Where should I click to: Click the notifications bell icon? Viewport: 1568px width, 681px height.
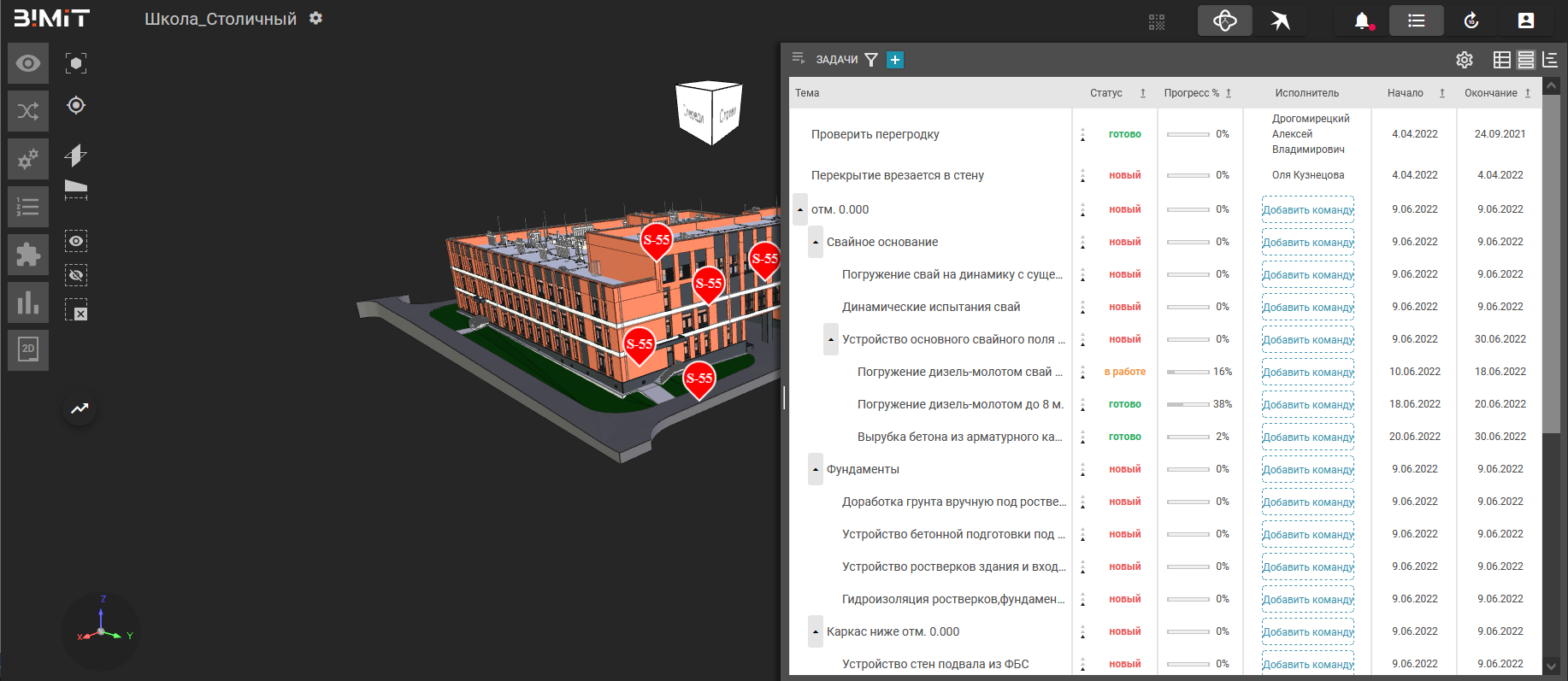click(1362, 21)
